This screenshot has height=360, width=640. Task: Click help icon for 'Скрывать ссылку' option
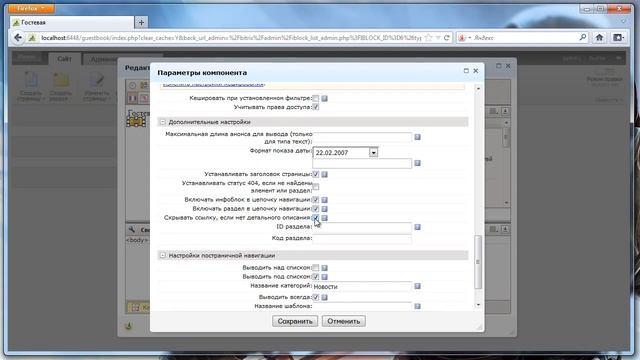[324, 218]
